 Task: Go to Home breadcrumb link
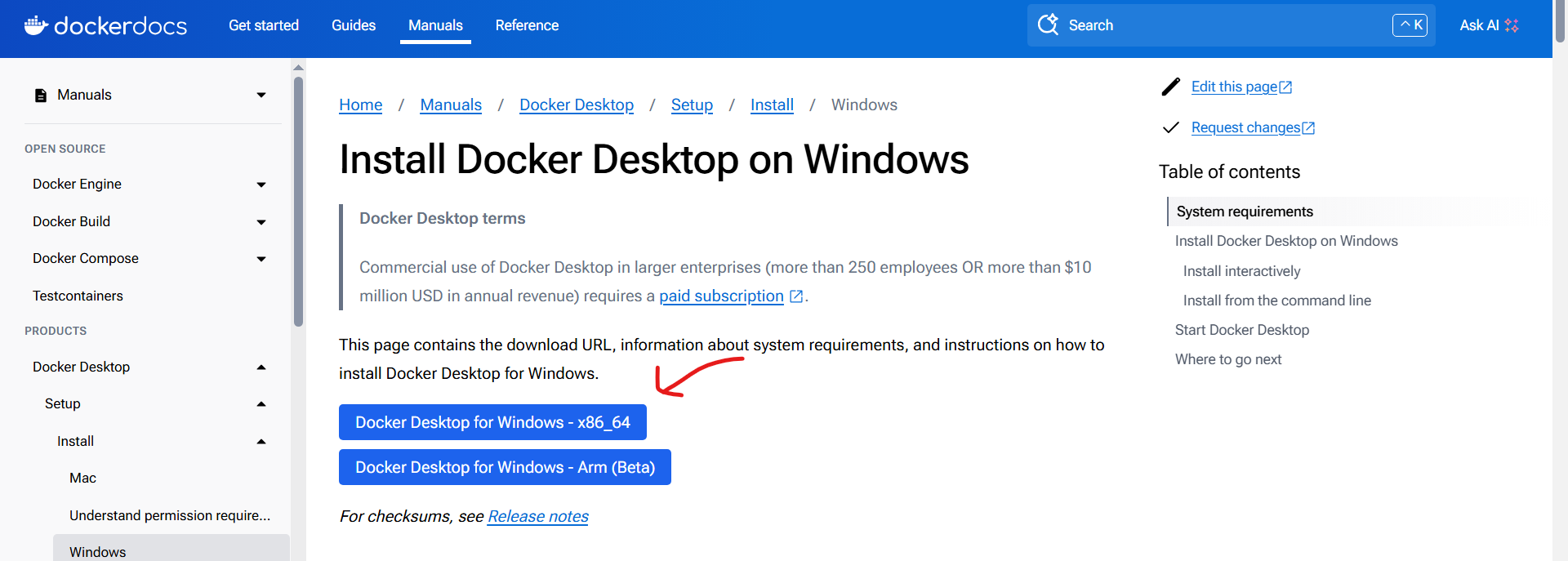click(x=361, y=105)
